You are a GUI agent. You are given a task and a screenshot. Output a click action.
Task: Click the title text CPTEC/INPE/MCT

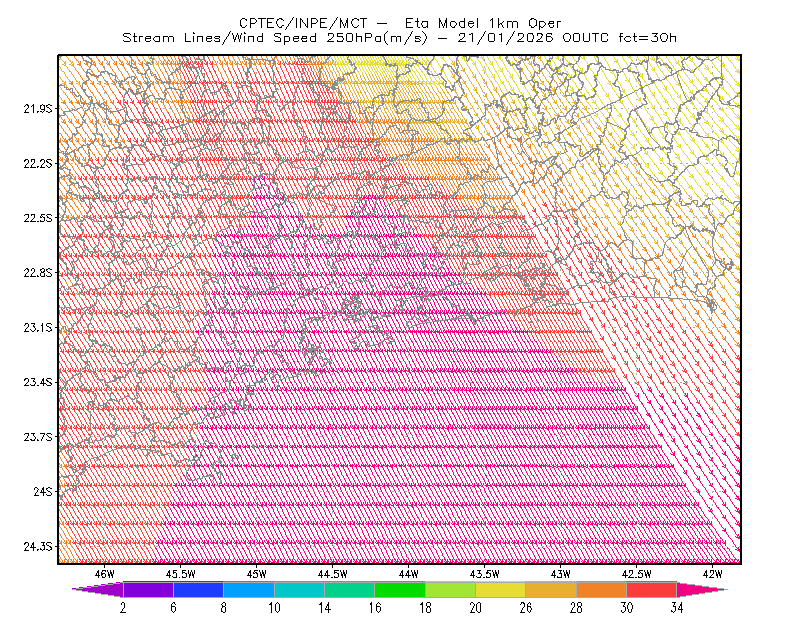point(303,23)
